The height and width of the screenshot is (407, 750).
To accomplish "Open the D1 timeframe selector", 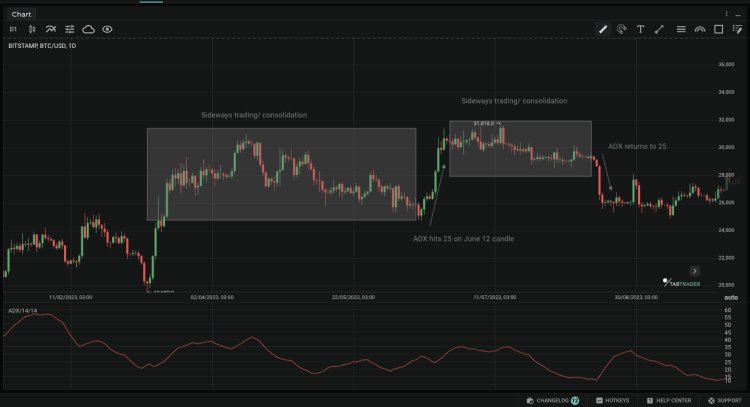I will pyautogui.click(x=14, y=29).
